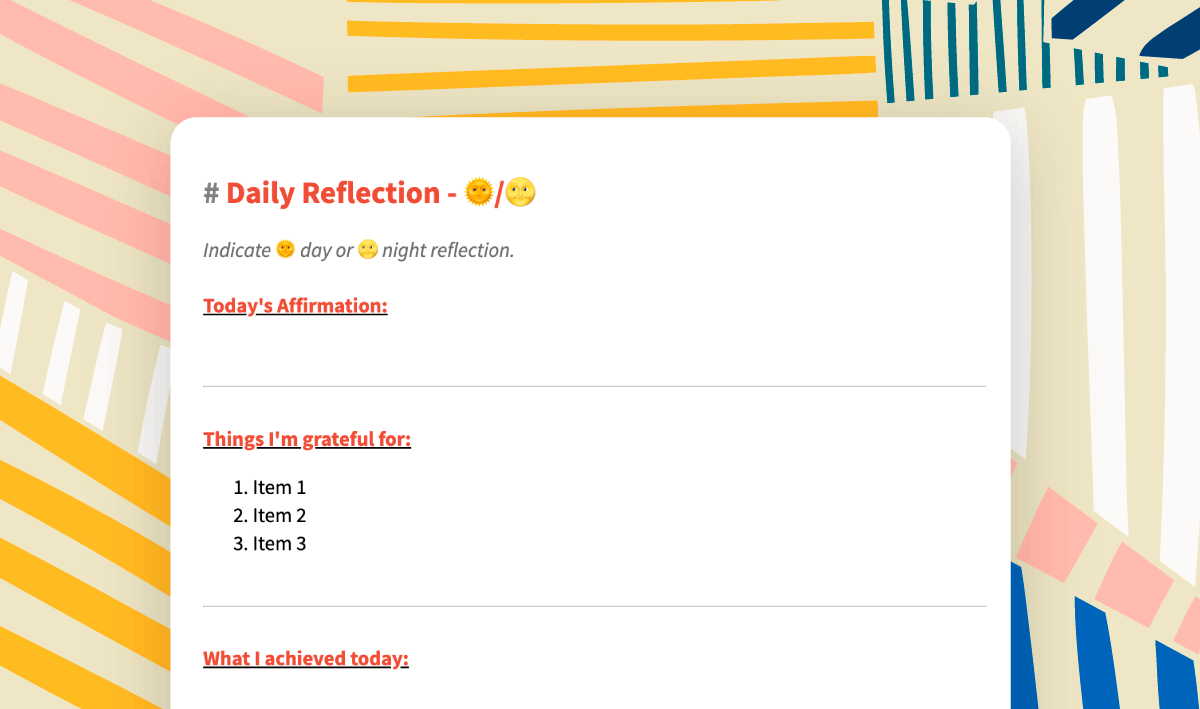Click the "1." list number marker
1200x709 pixels.
(240, 488)
